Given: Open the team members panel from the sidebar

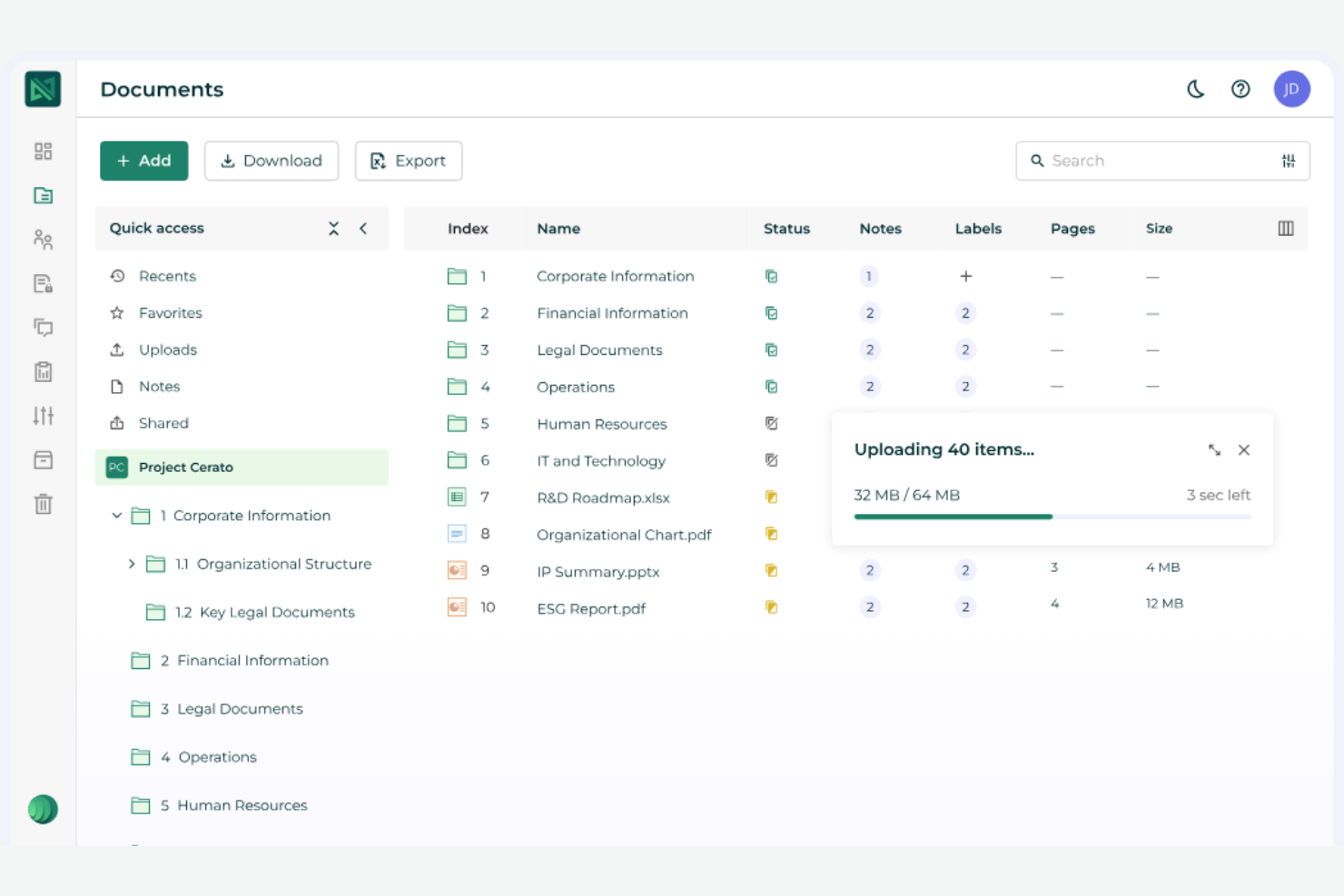Looking at the screenshot, I should pos(43,240).
